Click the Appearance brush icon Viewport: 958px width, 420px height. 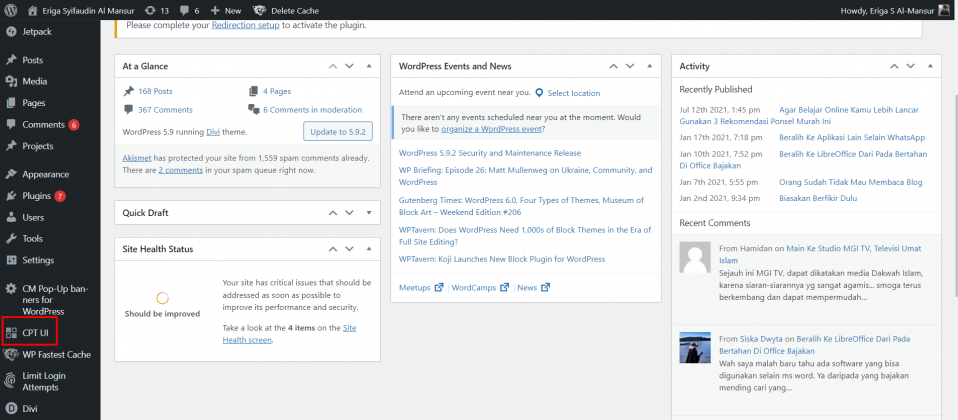(x=10, y=174)
